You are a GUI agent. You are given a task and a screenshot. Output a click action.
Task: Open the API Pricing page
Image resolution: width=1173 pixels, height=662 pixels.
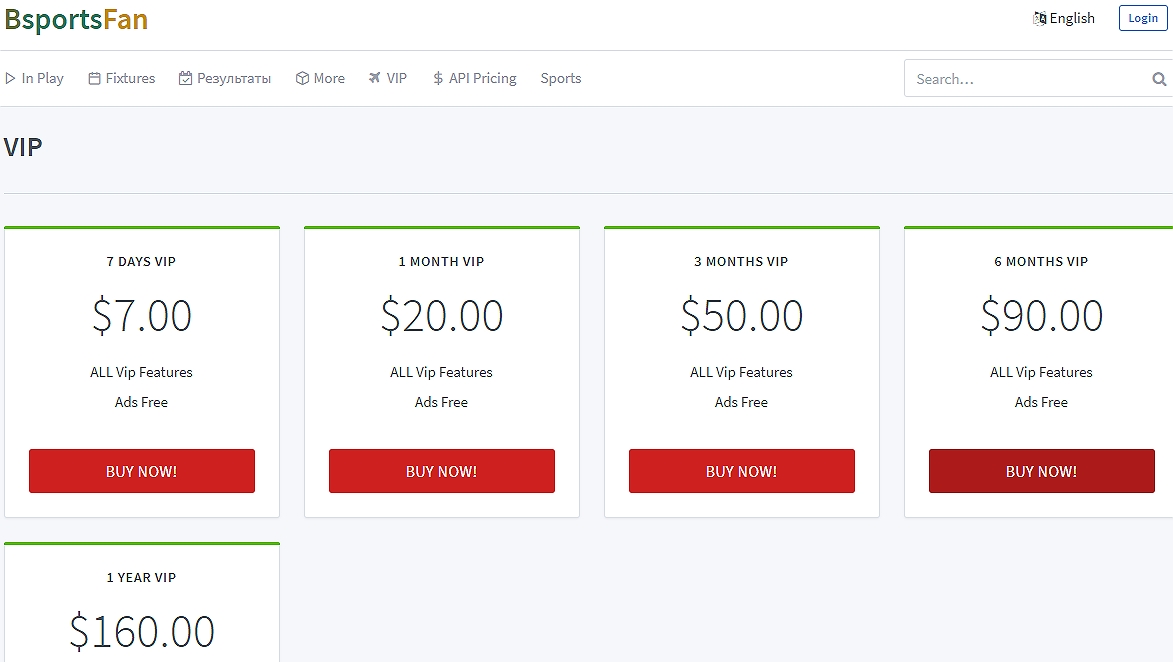(482, 78)
